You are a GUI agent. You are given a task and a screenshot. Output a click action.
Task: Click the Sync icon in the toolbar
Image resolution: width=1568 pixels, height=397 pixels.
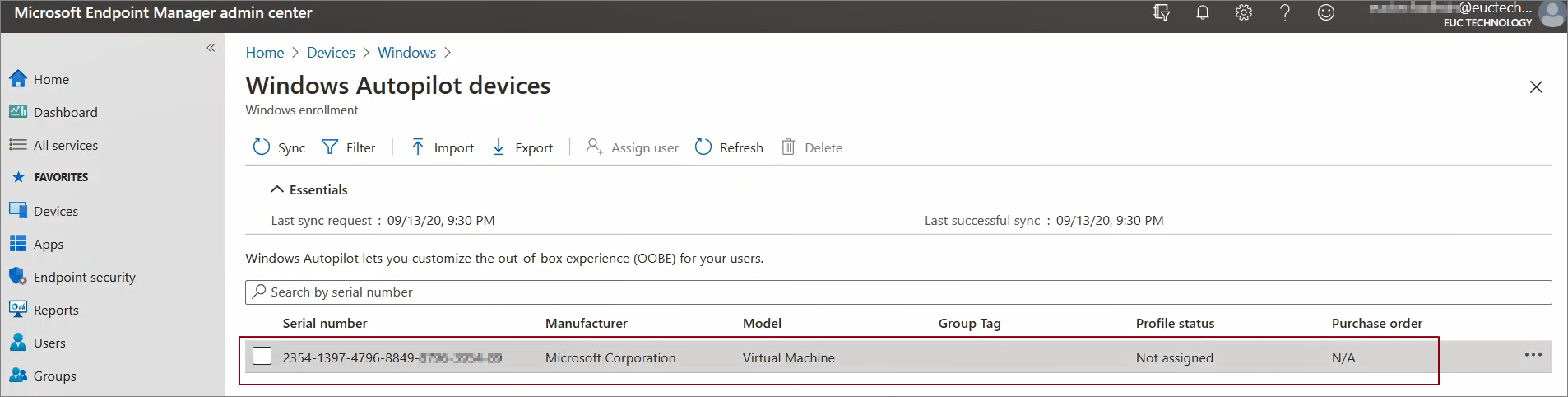coord(262,147)
